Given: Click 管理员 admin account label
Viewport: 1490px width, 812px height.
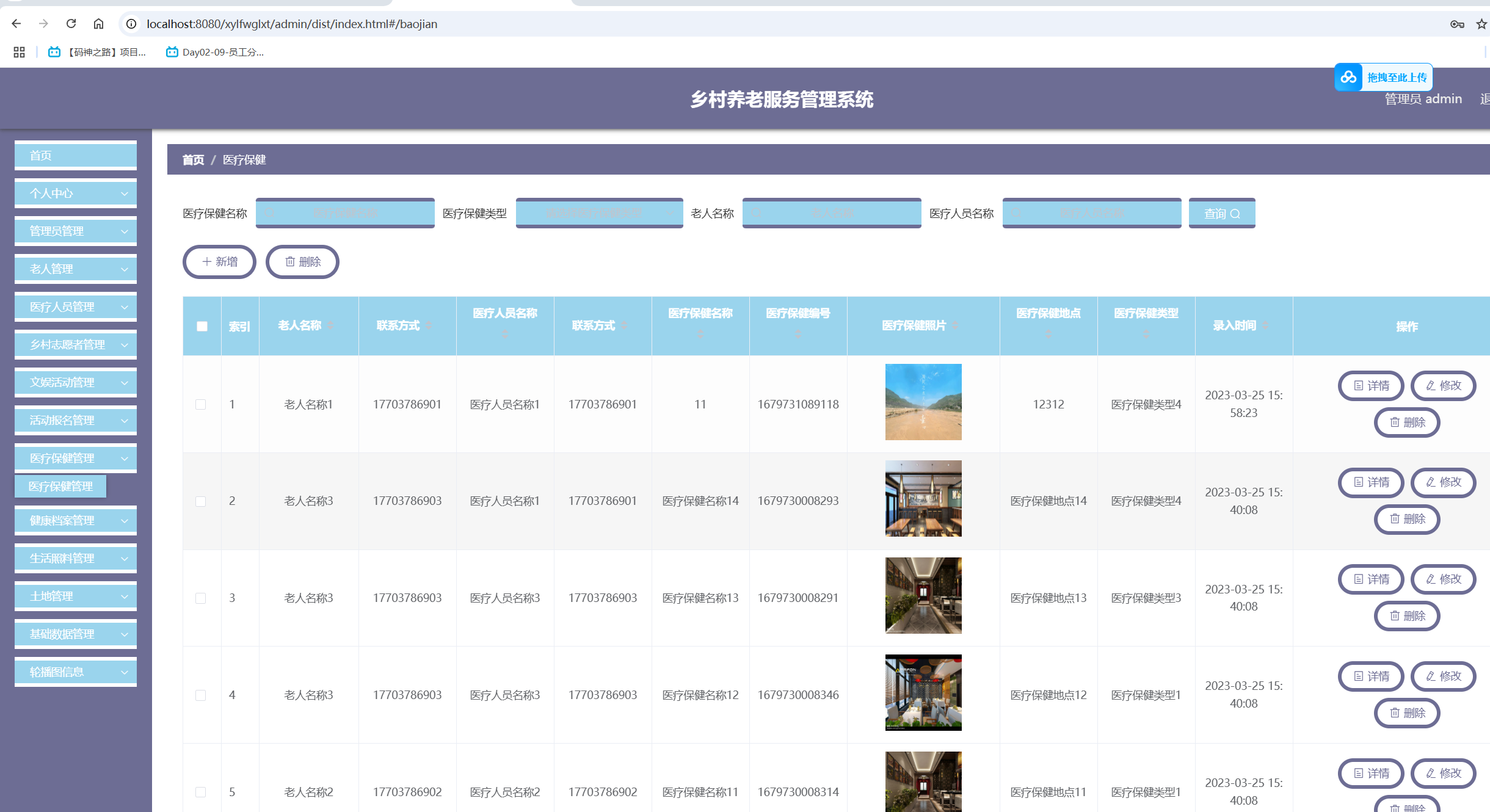Looking at the screenshot, I should click(1423, 99).
